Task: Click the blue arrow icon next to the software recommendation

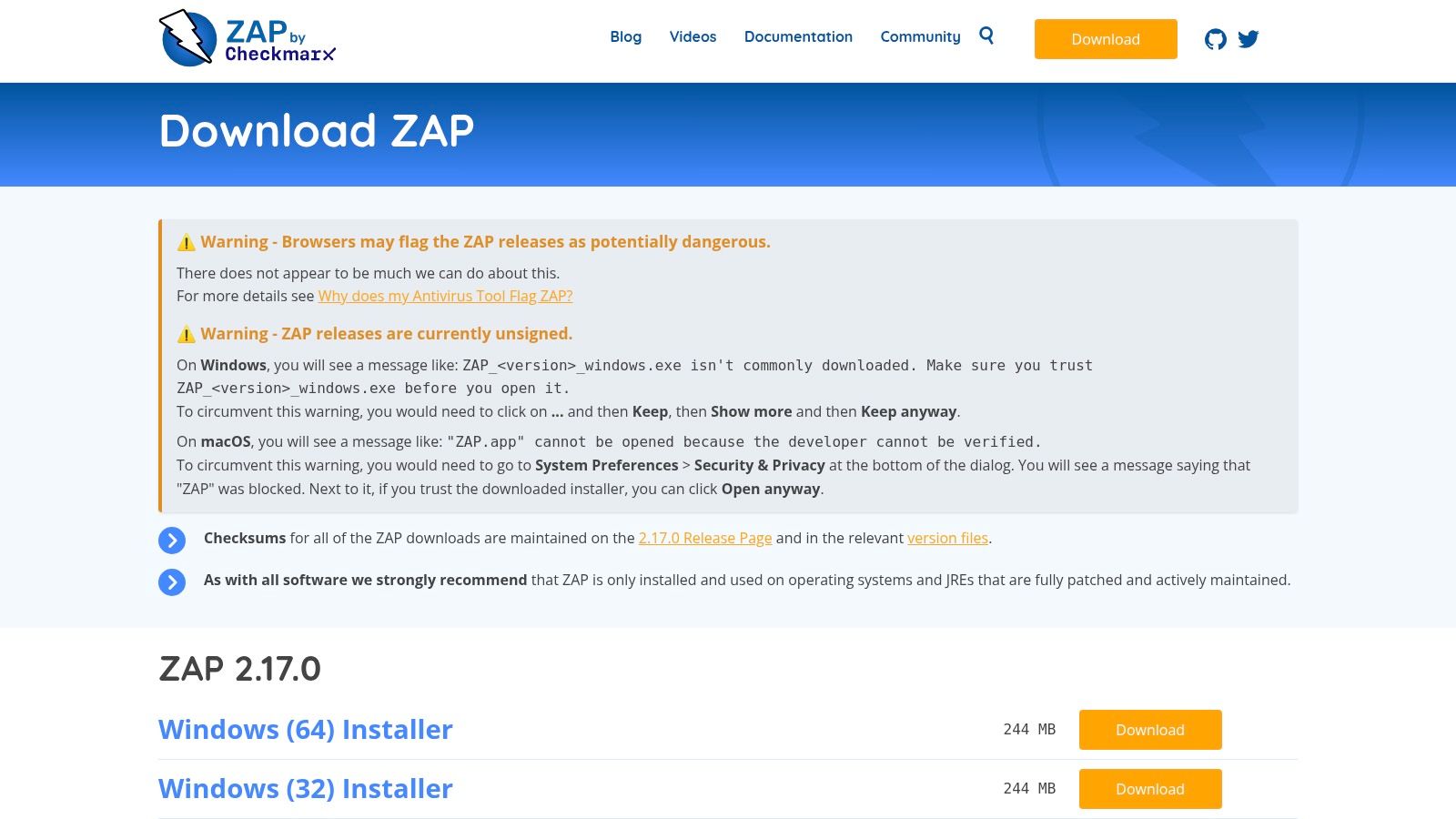Action: tap(171, 581)
